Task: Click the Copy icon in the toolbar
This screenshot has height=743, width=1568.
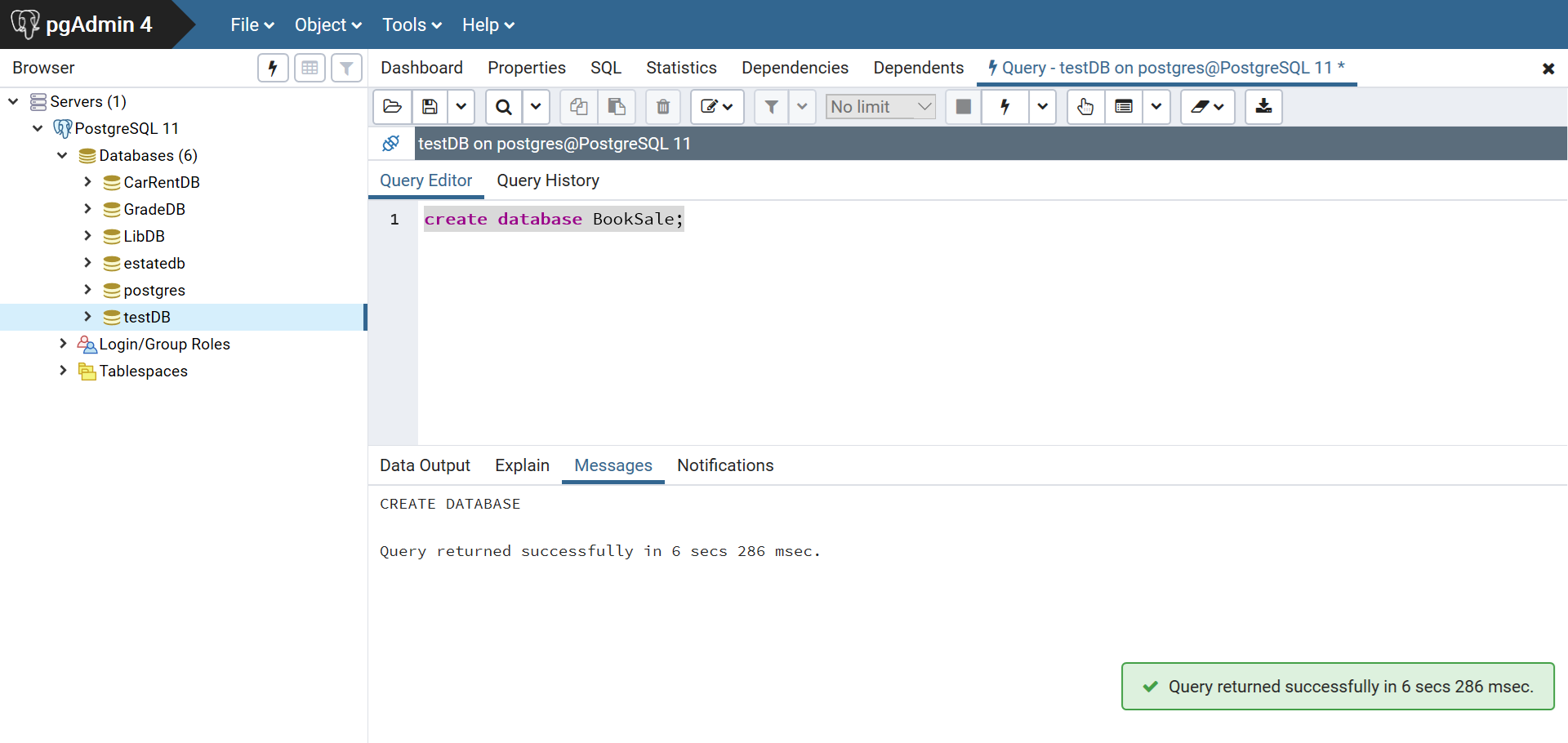Action: coord(579,107)
